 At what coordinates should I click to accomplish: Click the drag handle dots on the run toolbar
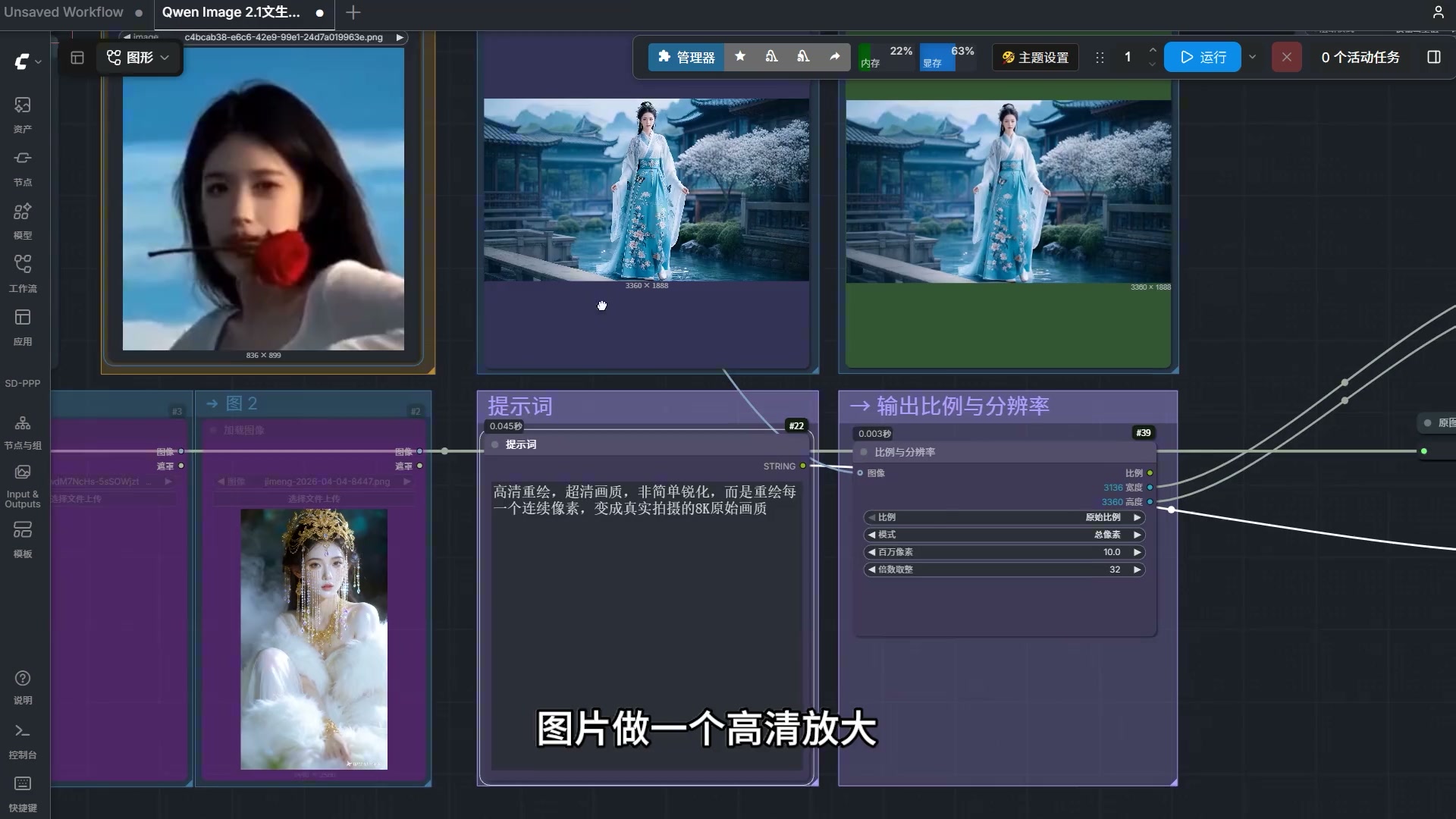[1100, 57]
